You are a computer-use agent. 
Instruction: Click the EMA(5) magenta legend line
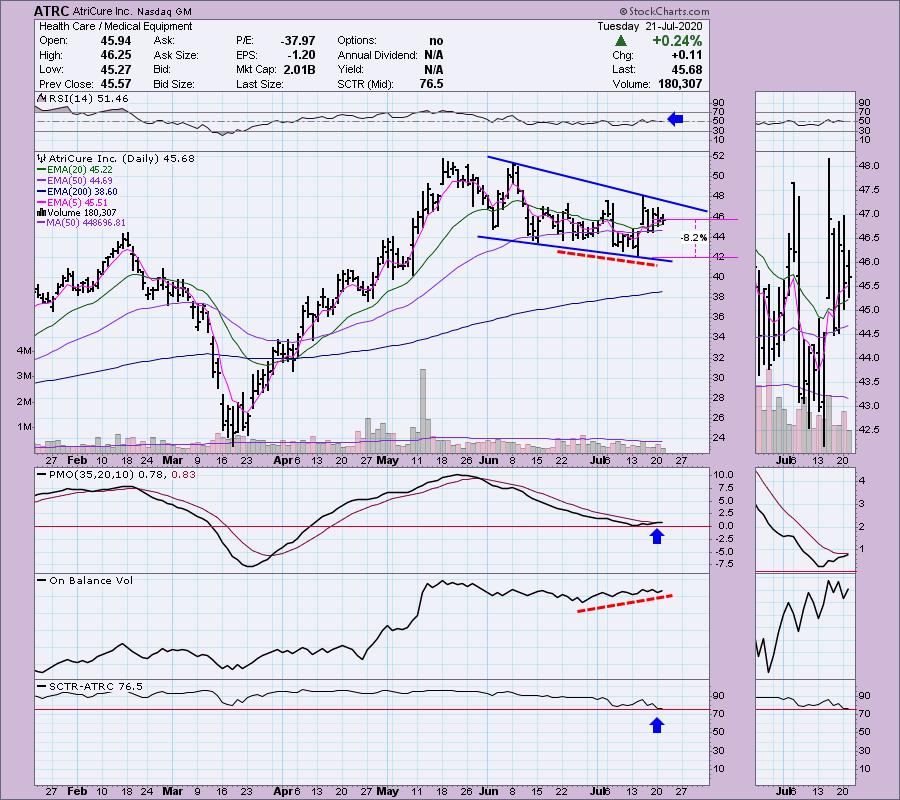coord(41,202)
